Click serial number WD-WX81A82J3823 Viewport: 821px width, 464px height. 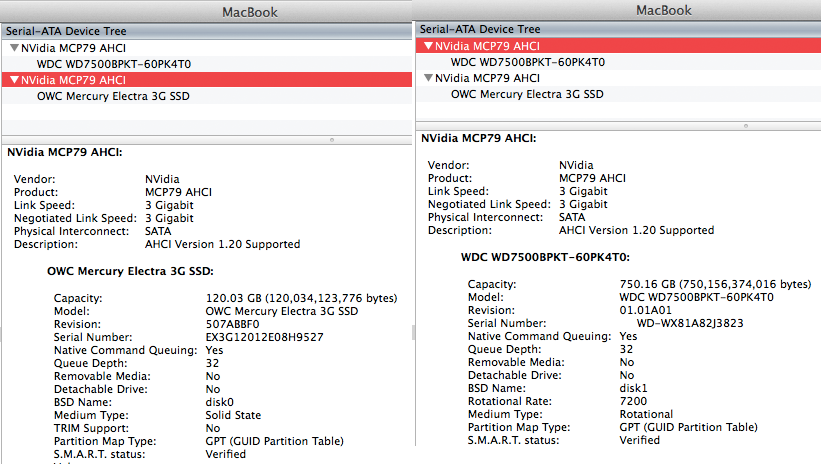(690, 323)
